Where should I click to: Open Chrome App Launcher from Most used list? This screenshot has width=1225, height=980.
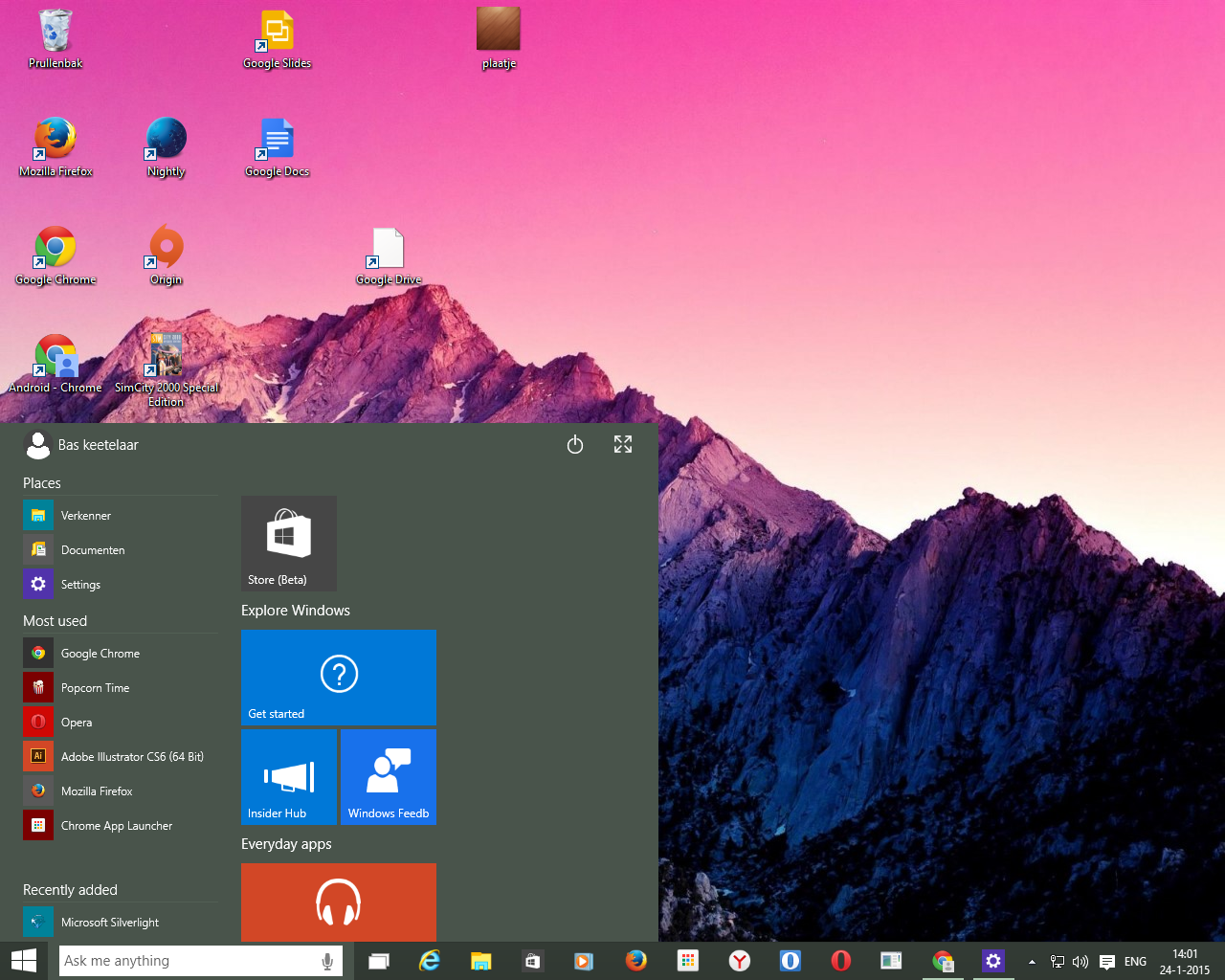[x=121, y=826]
